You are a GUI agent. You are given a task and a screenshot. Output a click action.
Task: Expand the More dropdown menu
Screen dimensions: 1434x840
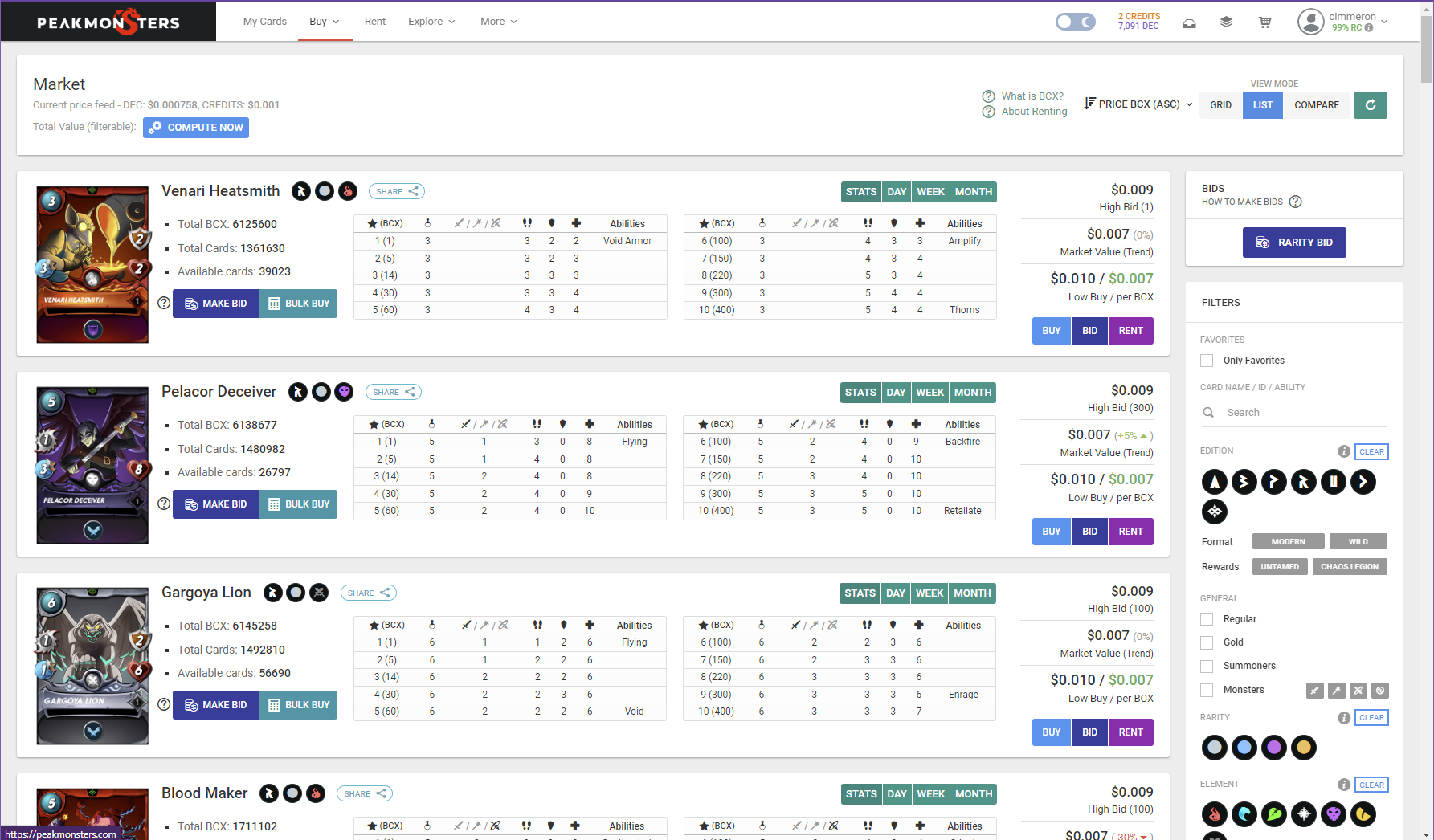[x=499, y=22]
